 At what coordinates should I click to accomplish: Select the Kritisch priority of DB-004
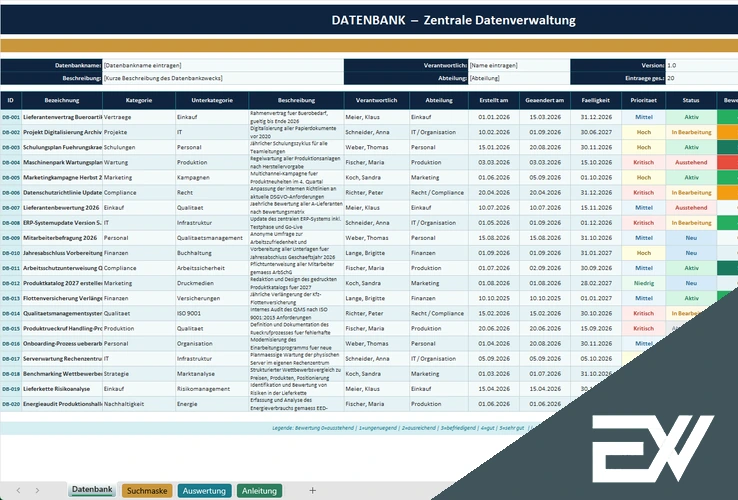coord(643,162)
